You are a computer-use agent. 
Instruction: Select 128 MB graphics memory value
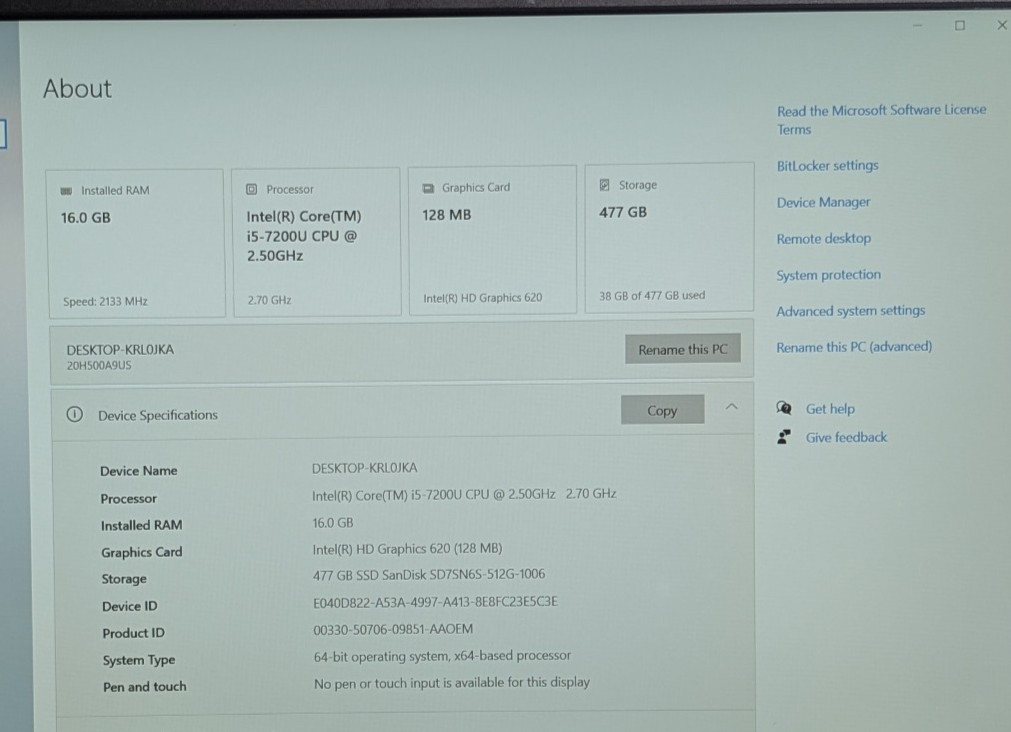[x=447, y=215]
